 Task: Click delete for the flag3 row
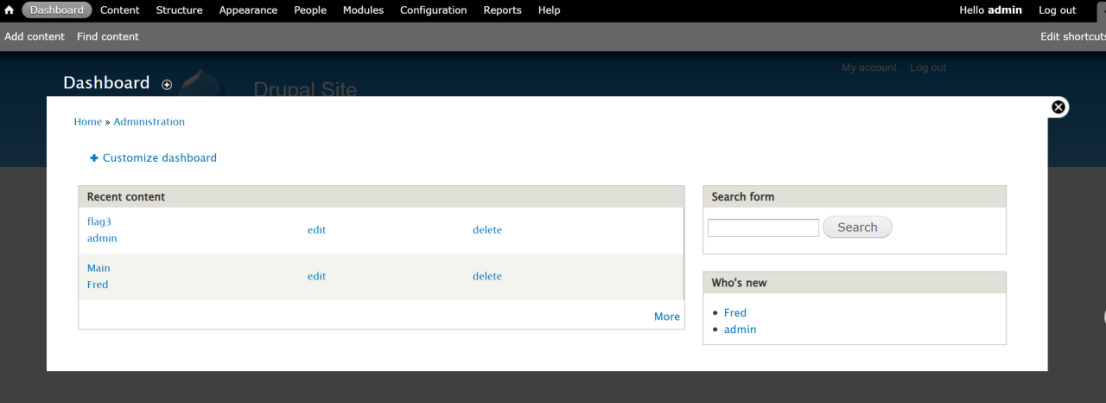487,230
